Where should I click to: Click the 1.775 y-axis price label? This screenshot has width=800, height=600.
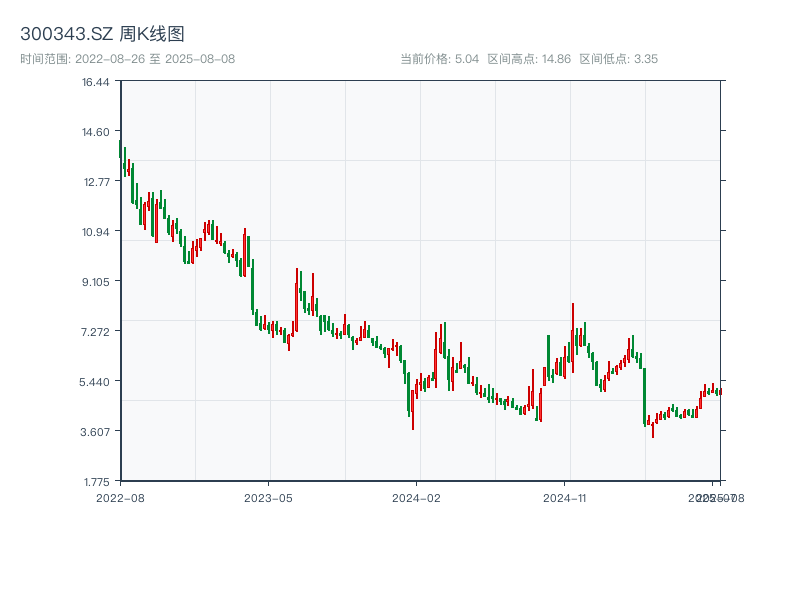point(96,481)
